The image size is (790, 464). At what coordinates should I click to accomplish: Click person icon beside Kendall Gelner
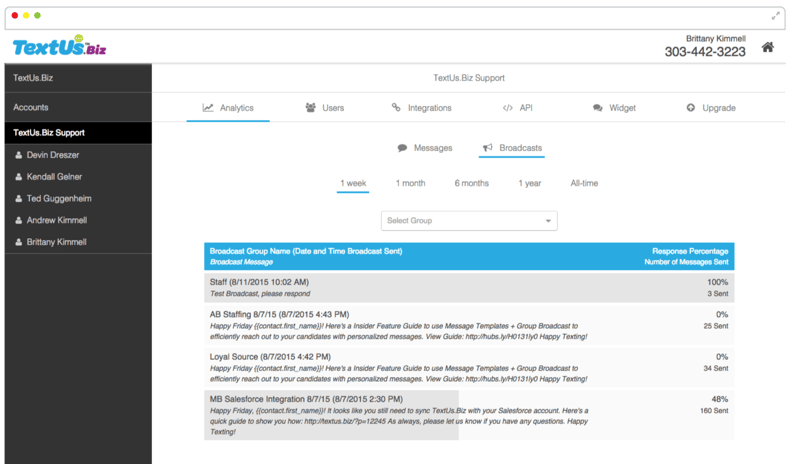click(19, 176)
